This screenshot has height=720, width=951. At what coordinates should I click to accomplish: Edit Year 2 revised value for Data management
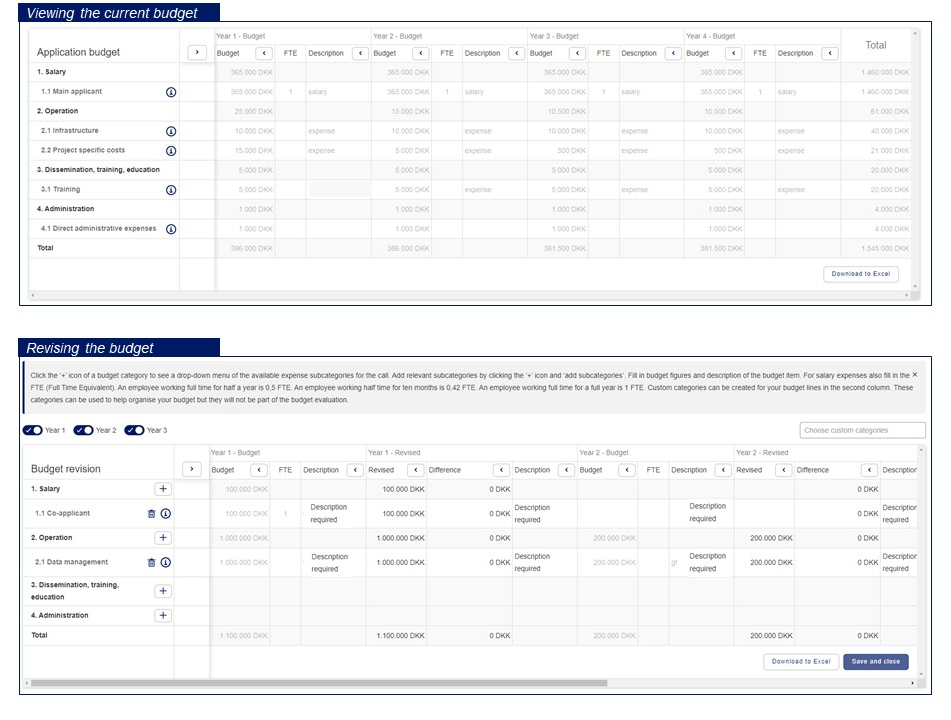coord(764,562)
